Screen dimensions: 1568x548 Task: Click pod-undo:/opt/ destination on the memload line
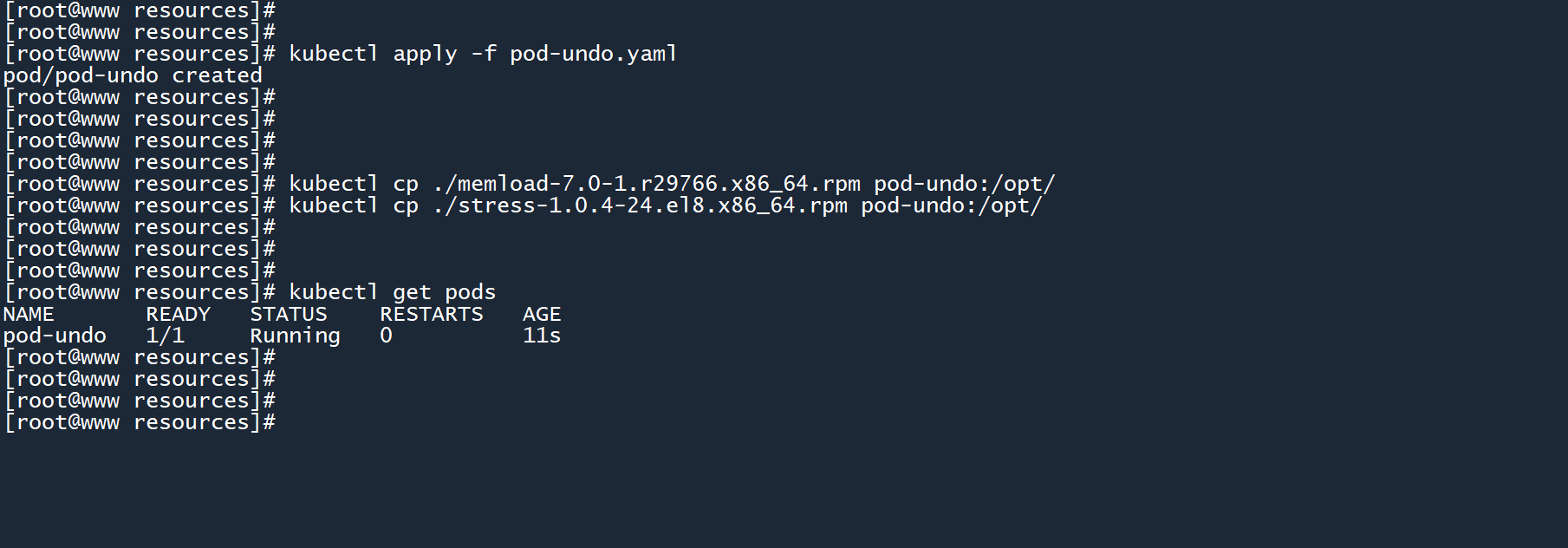tap(964, 184)
